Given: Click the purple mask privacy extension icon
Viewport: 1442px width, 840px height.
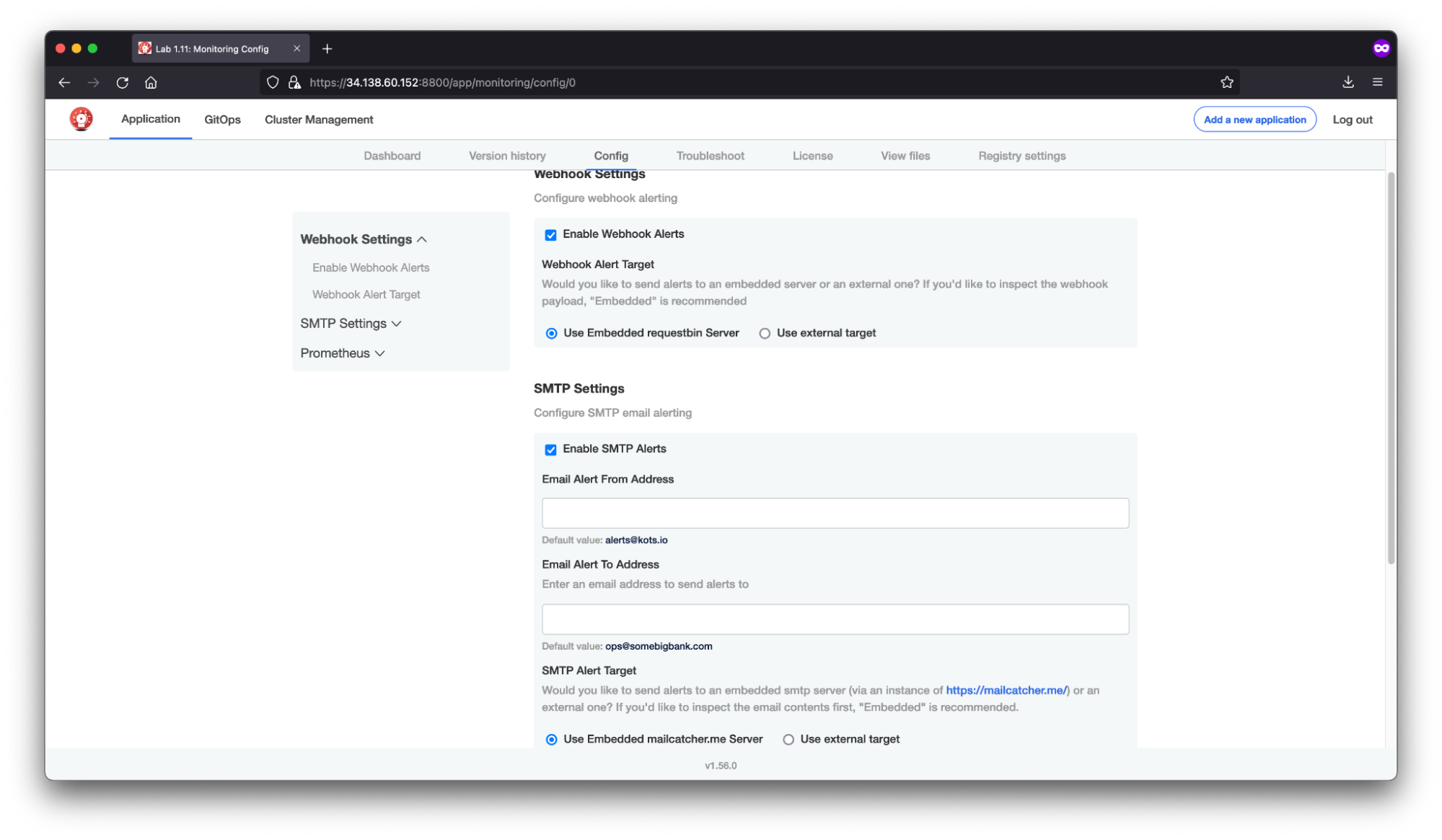Looking at the screenshot, I should 1381,48.
